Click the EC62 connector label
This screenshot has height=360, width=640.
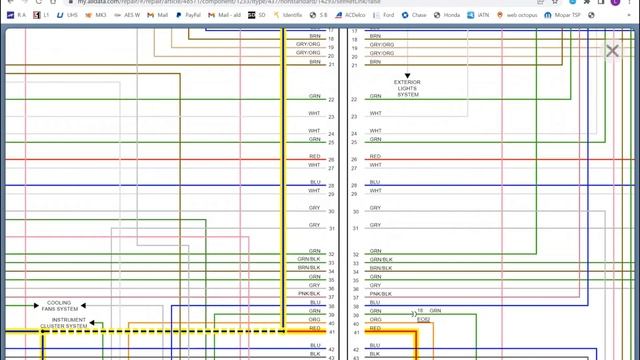423,319
